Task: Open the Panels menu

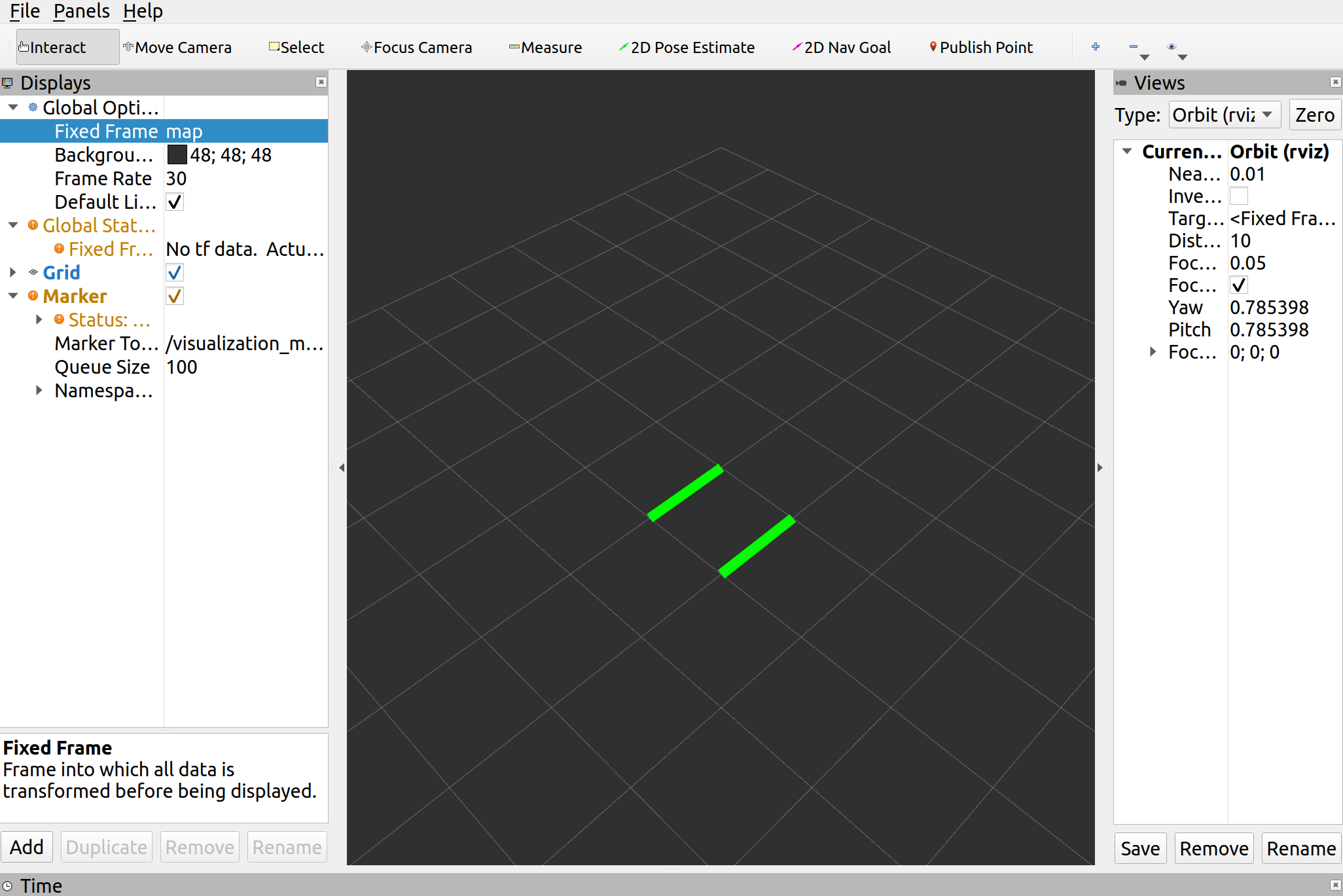Action: point(81,11)
